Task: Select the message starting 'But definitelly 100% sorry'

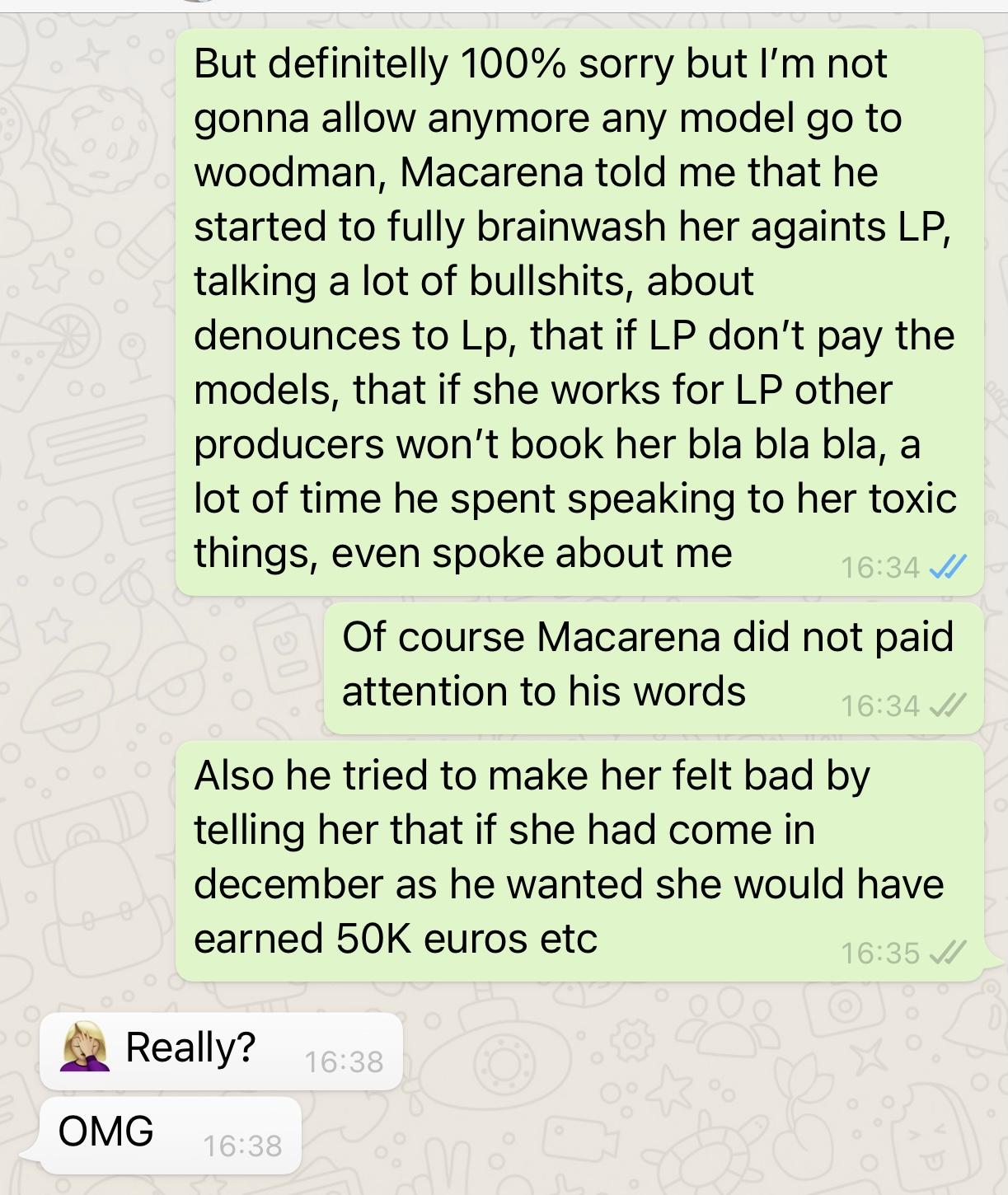Action: pos(579,312)
